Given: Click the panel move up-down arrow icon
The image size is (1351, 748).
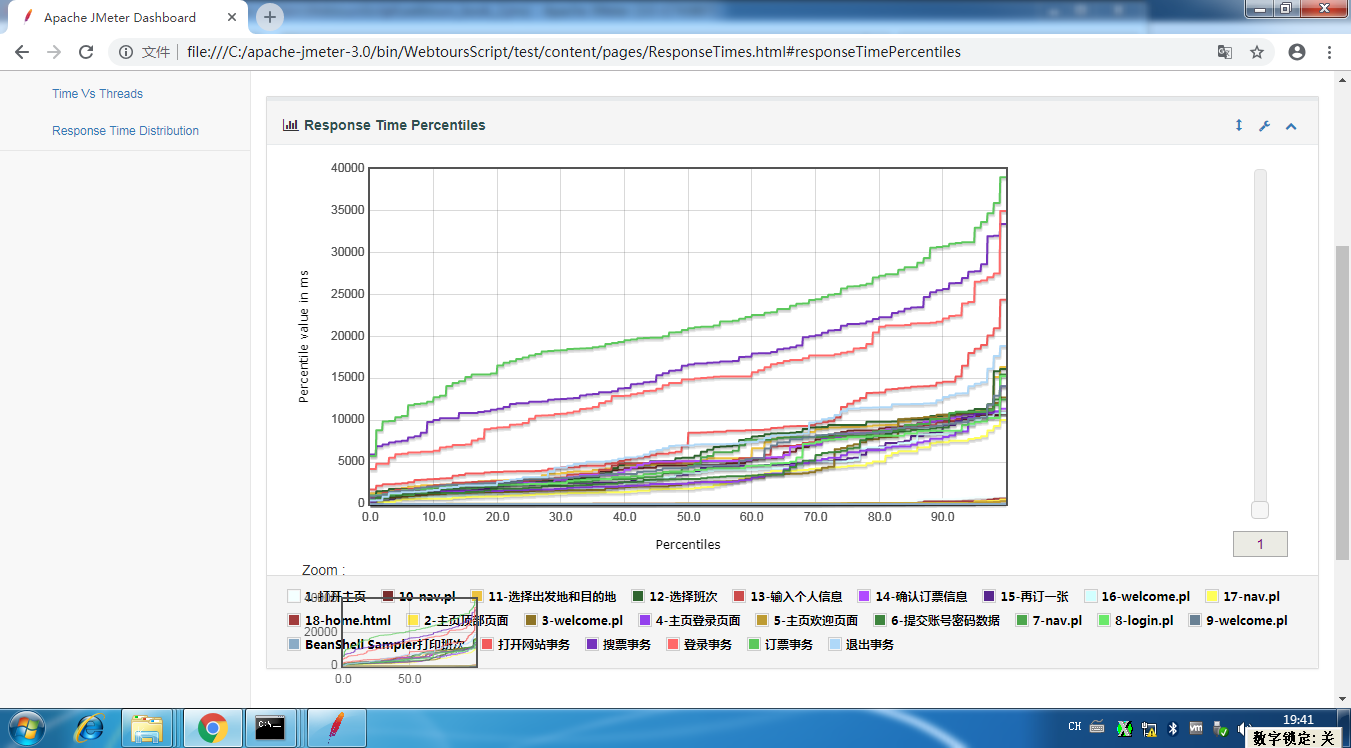Looking at the screenshot, I should tap(1239, 126).
